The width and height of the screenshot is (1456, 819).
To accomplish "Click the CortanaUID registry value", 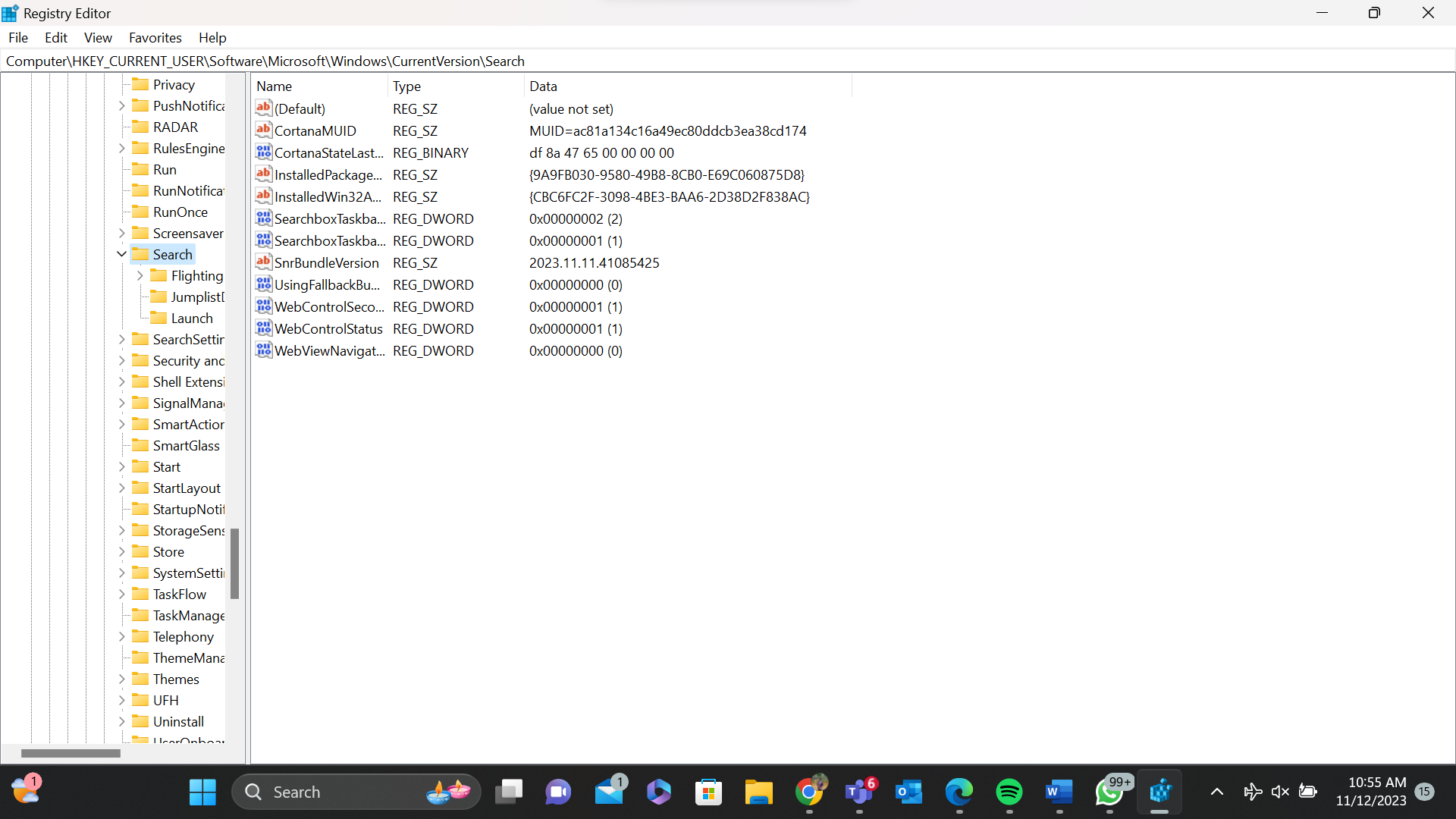I will 313,131.
